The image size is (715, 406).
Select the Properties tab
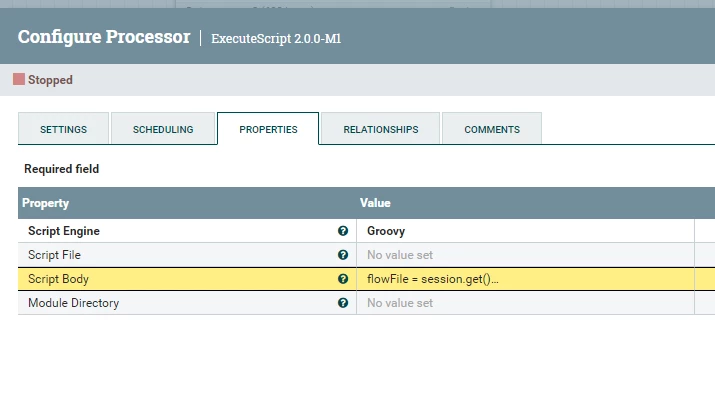tap(268, 129)
